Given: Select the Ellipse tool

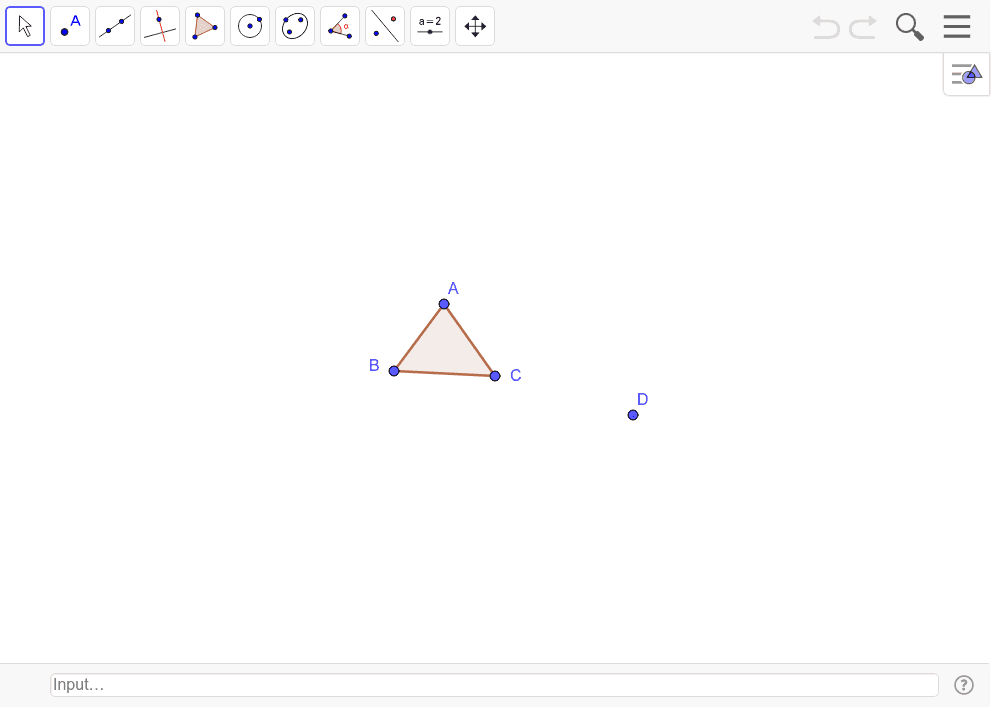Looking at the screenshot, I should point(295,26).
